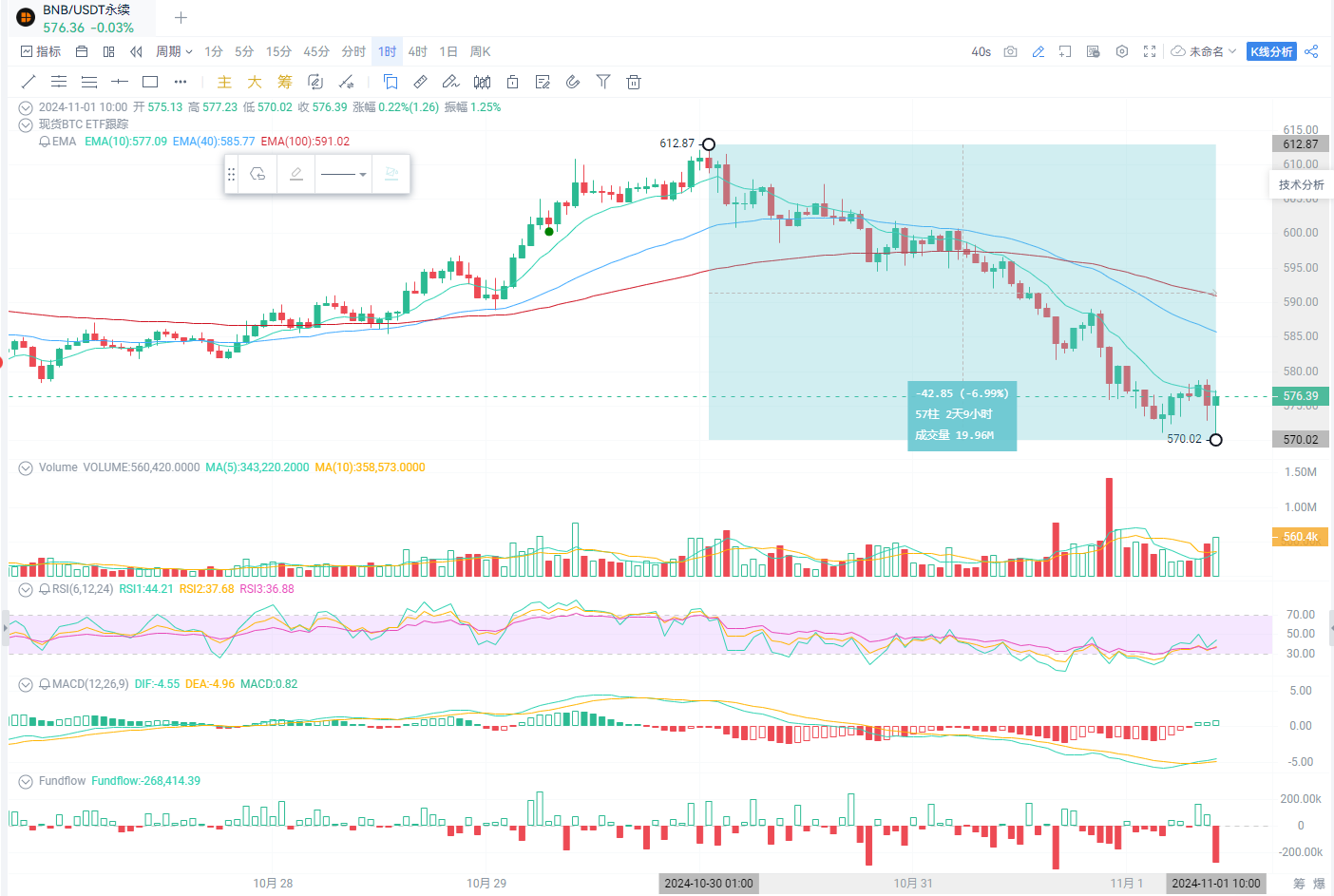Toggle the 主 main-force indicator

[224, 82]
